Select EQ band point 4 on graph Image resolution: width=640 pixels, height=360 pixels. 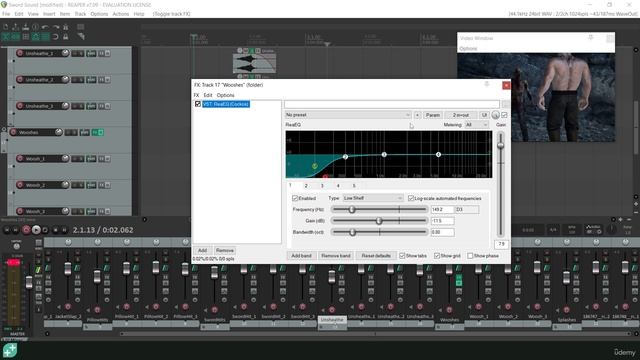coord(438,155)
